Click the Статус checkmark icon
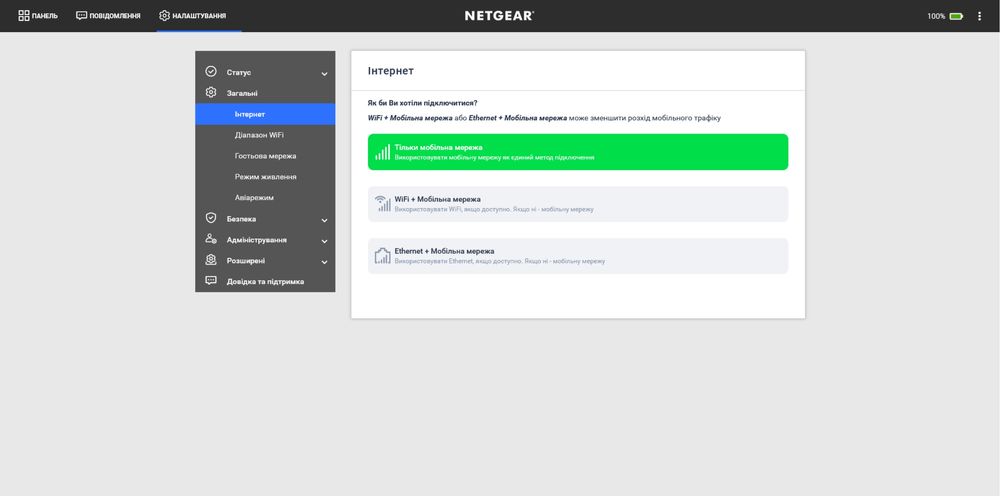The image size is (1000, 496). 211,71
